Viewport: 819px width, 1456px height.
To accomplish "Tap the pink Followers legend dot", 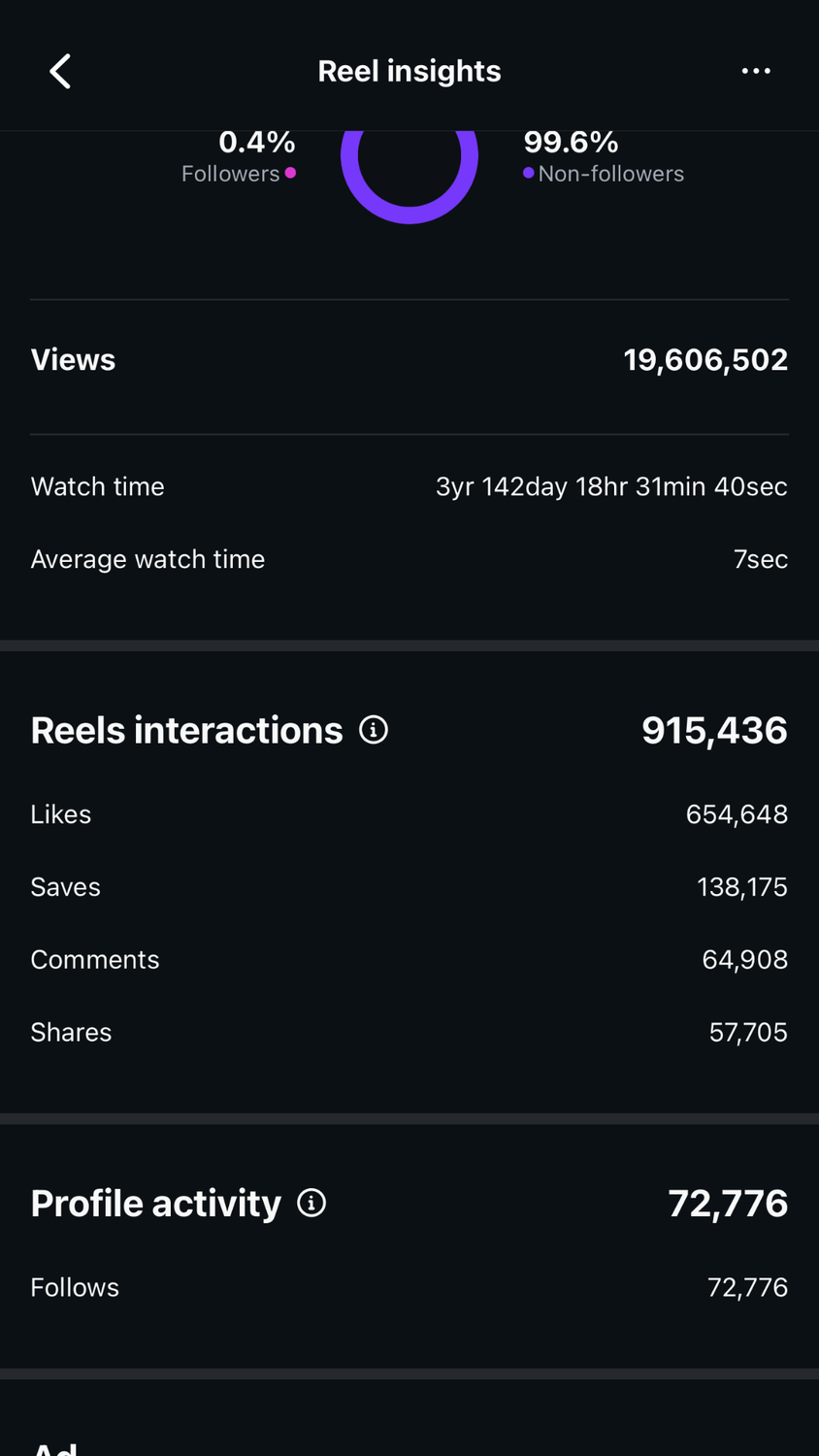I will point(290,173).
